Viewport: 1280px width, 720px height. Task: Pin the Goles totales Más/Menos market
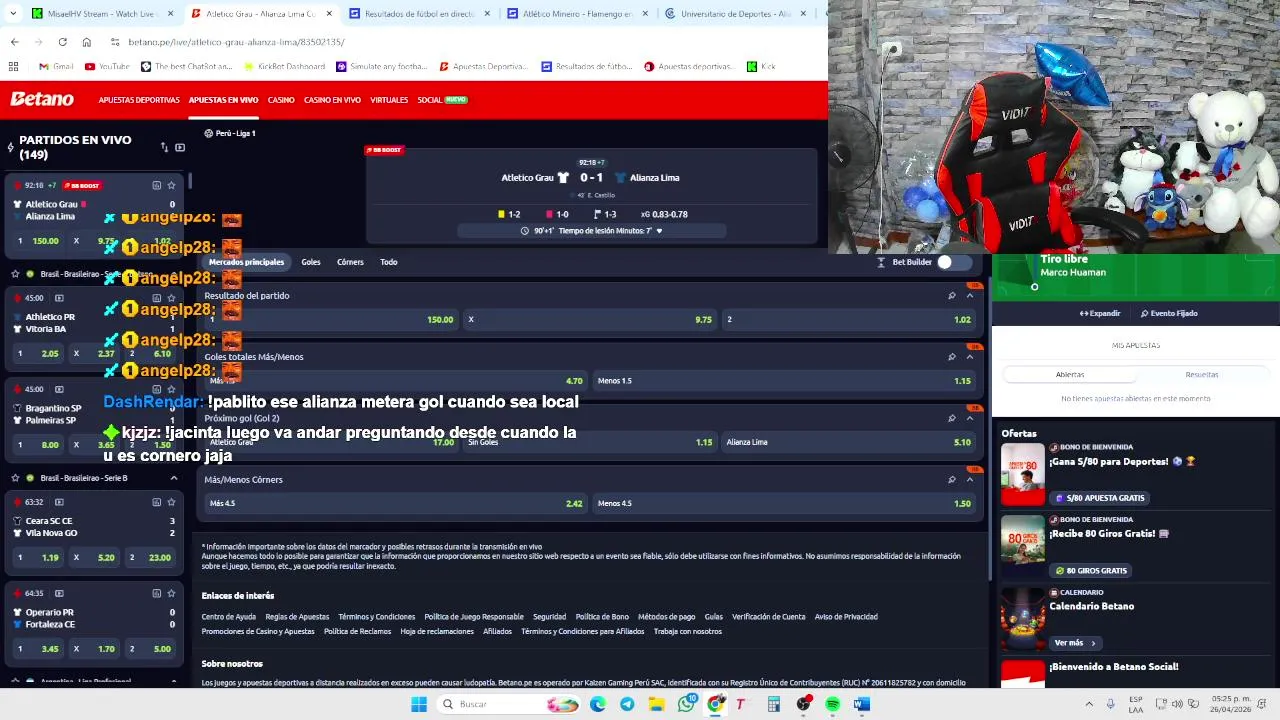coord(951,357)
